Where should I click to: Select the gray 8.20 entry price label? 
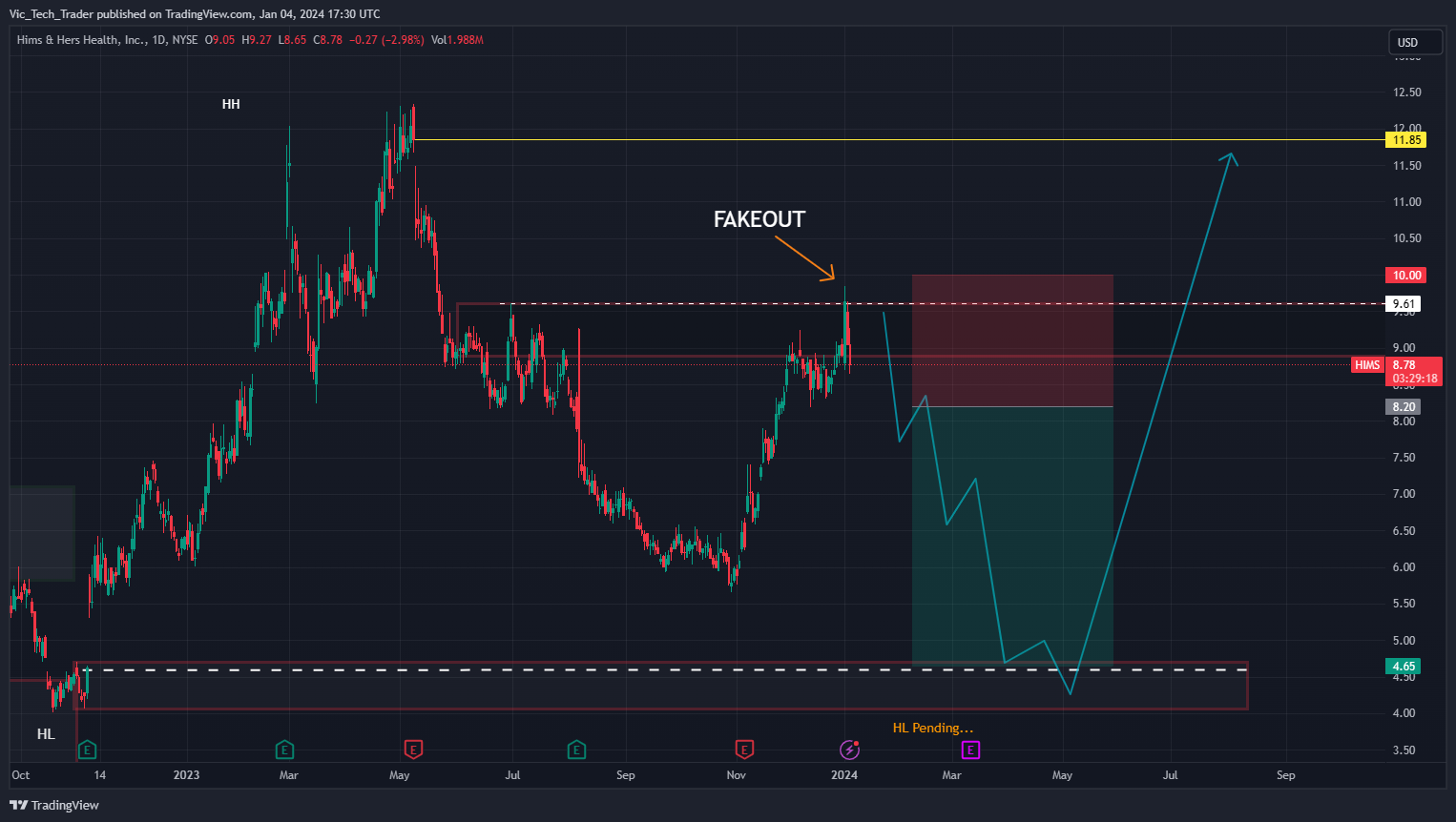[x=1404, y=407]
